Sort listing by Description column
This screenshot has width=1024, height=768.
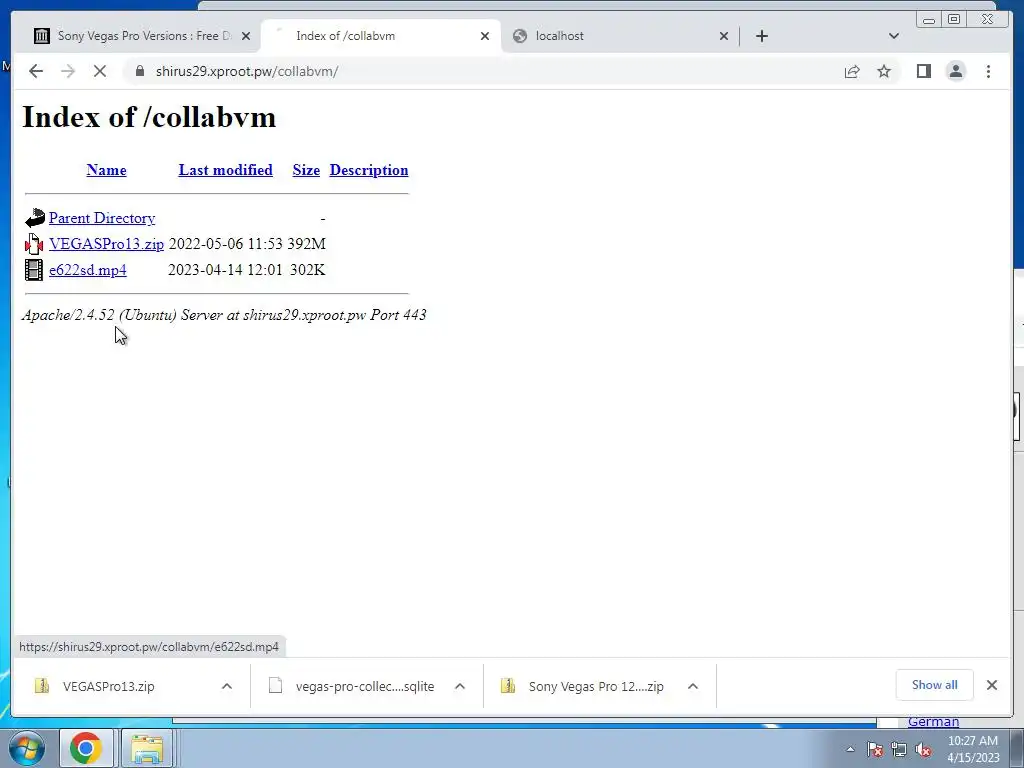click(369, 170)
